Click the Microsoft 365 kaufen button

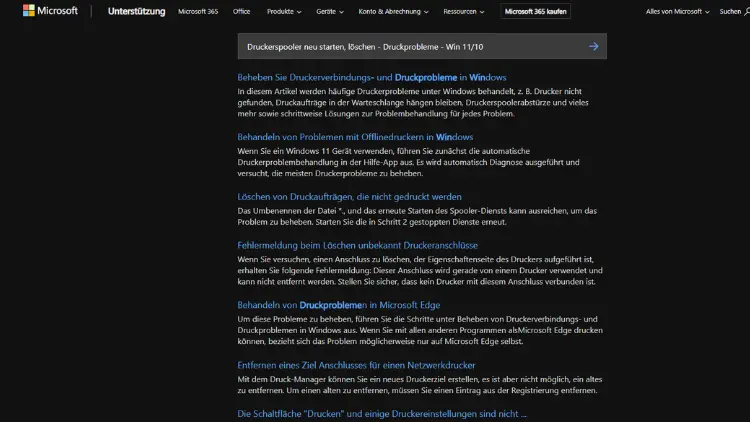point(535,11)
